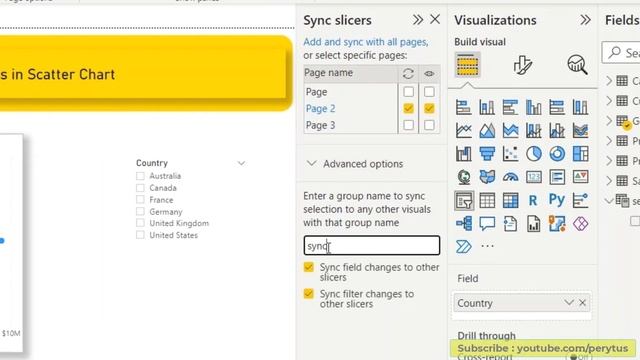Select the Donut chart visual
This screenshot has height=360, width=640.
pos(557,154)
